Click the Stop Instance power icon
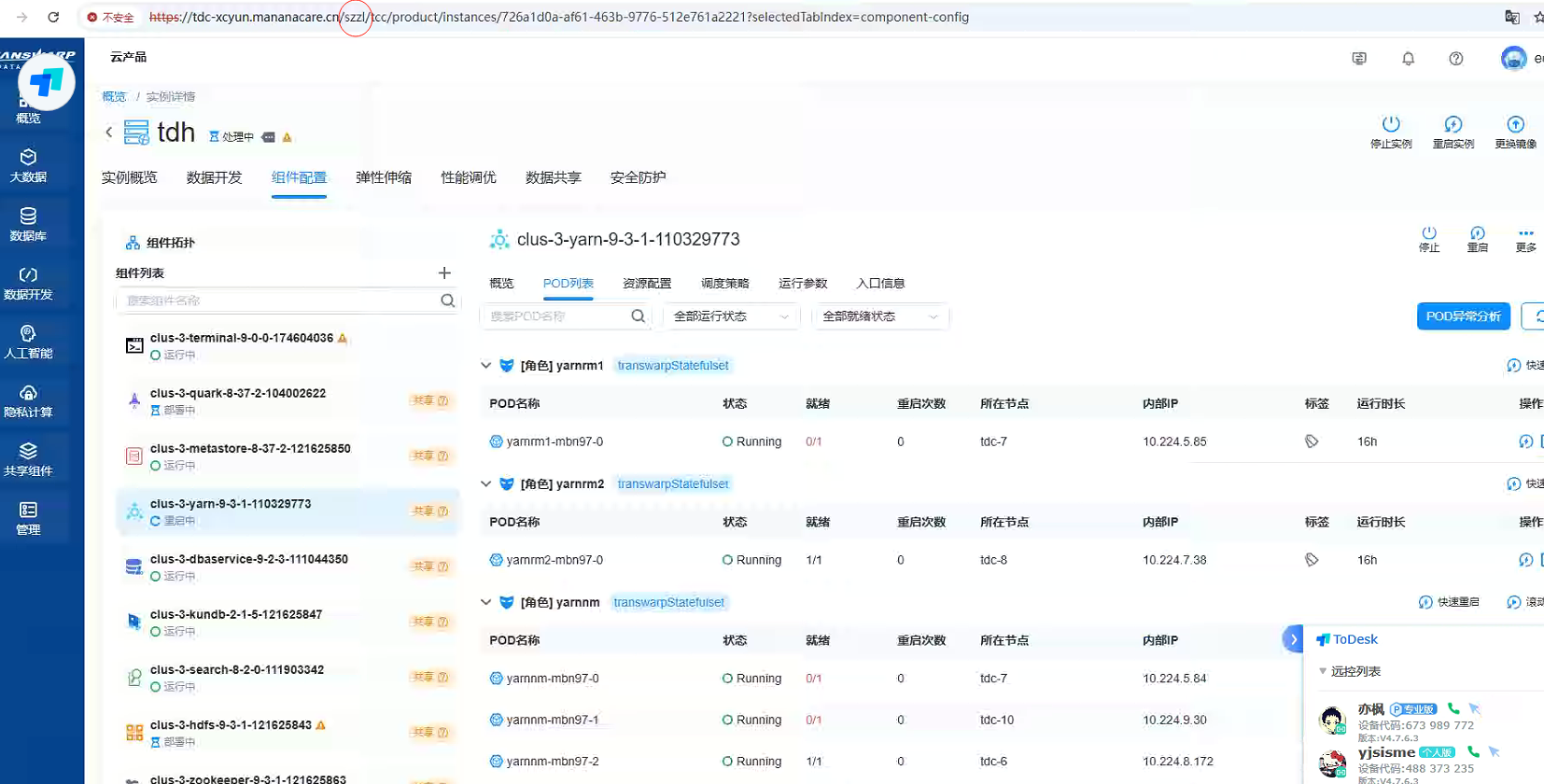Image resolution: width=1544 pixels, height=784 pixels. coord(1391,124)
